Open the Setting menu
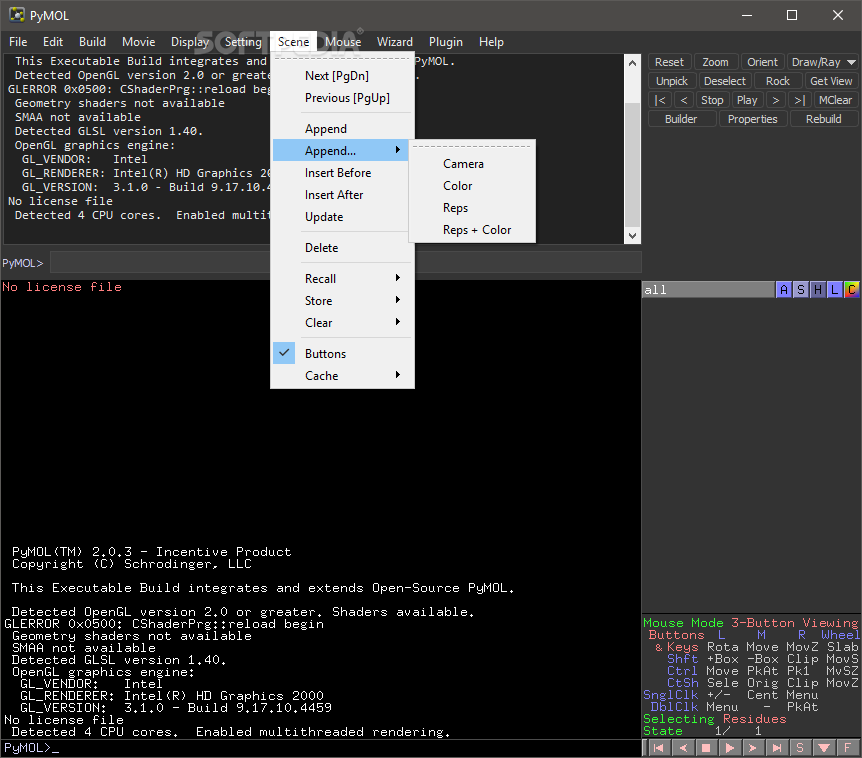The image size is (862, 758). click(243, 42)
